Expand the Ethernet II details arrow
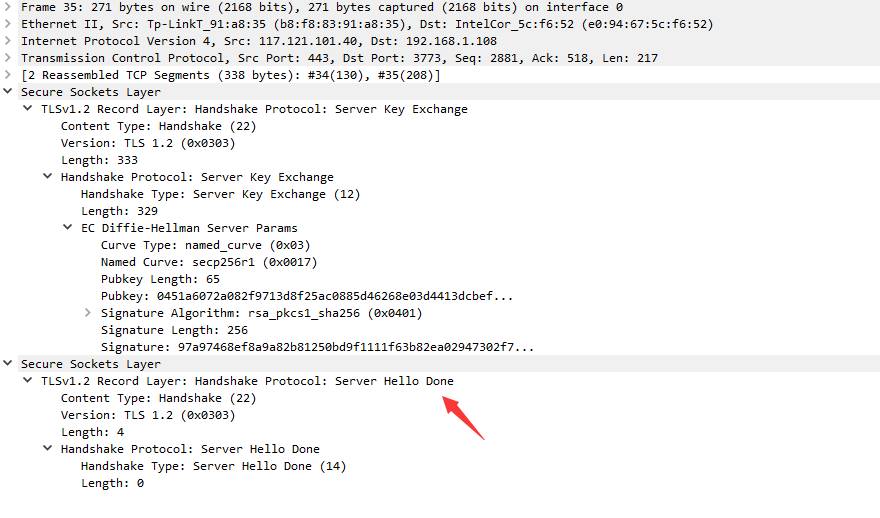 pos(9,24)
